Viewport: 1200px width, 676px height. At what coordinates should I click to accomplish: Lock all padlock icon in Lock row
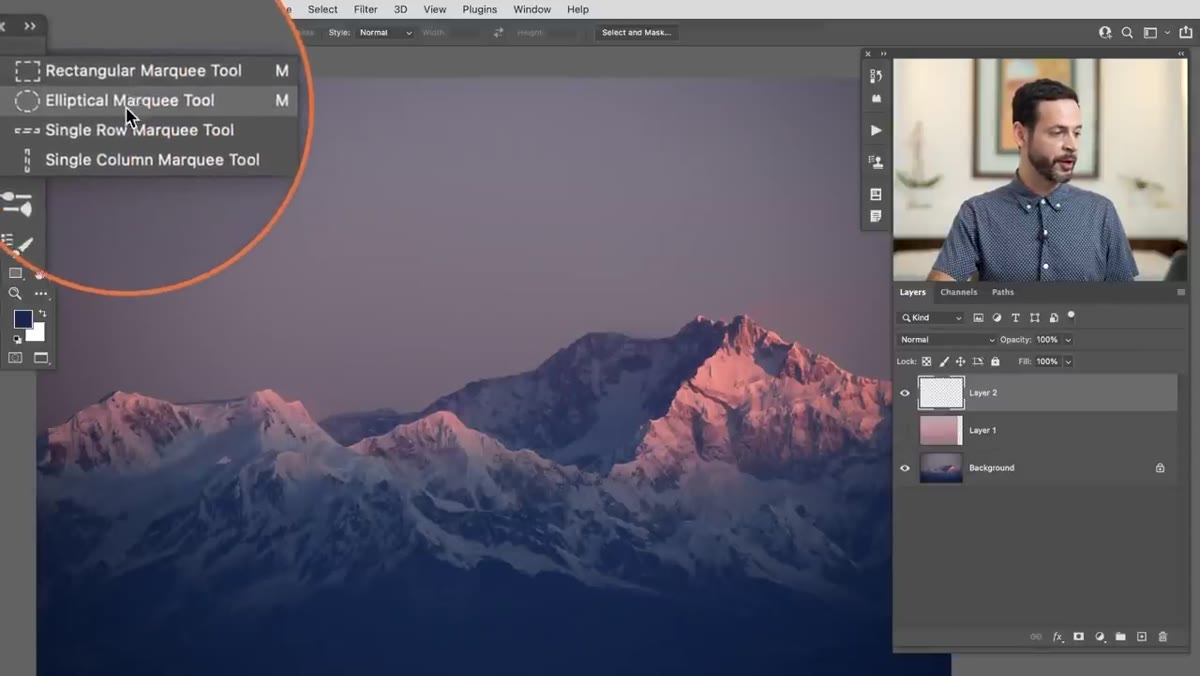coord(995,362)
